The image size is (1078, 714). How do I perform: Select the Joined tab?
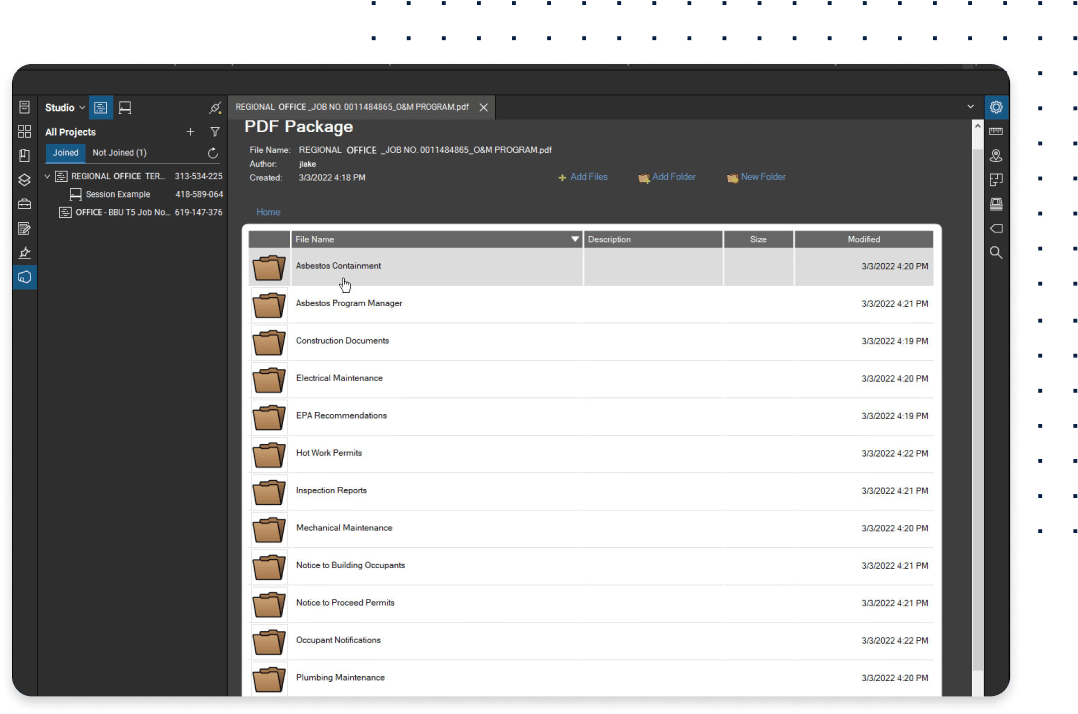[x=66, y=153]
